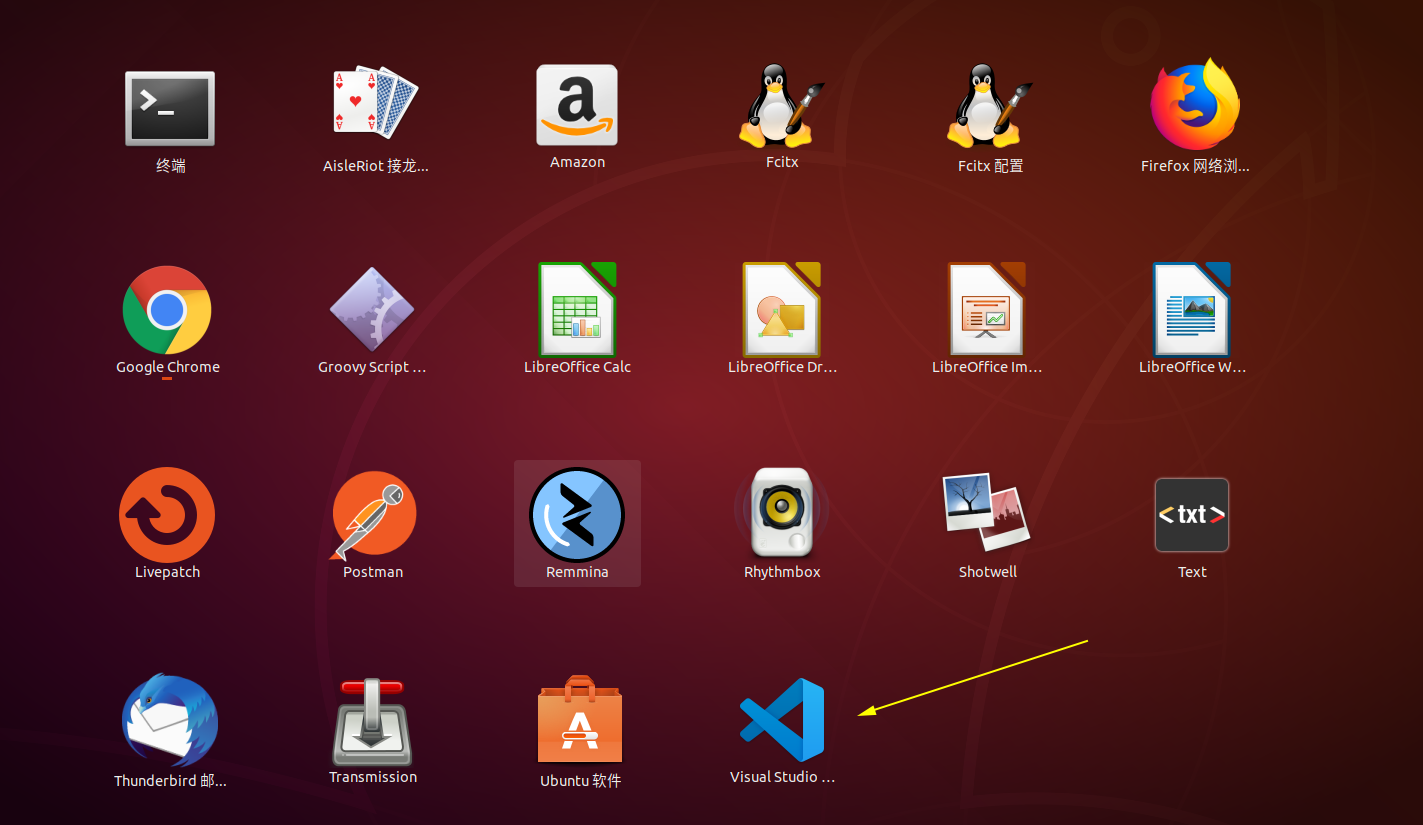Open Shotwell photo manager icon
This screenshot has width=1423, height=825.
click(987, 512)
